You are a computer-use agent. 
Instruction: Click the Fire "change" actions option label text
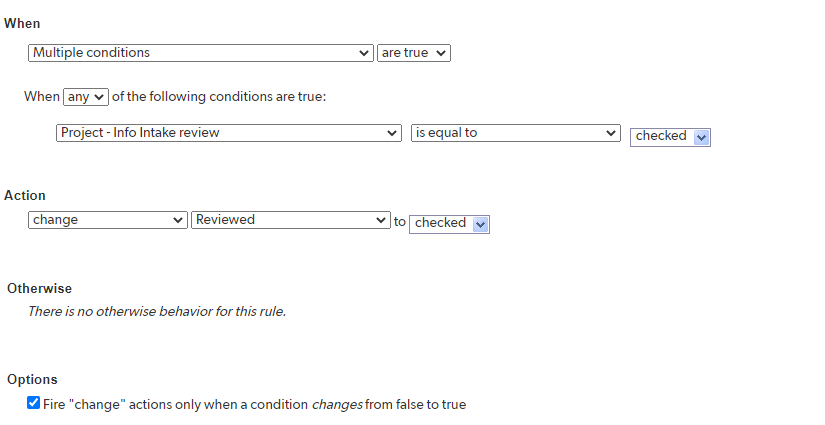click(255, 404)
